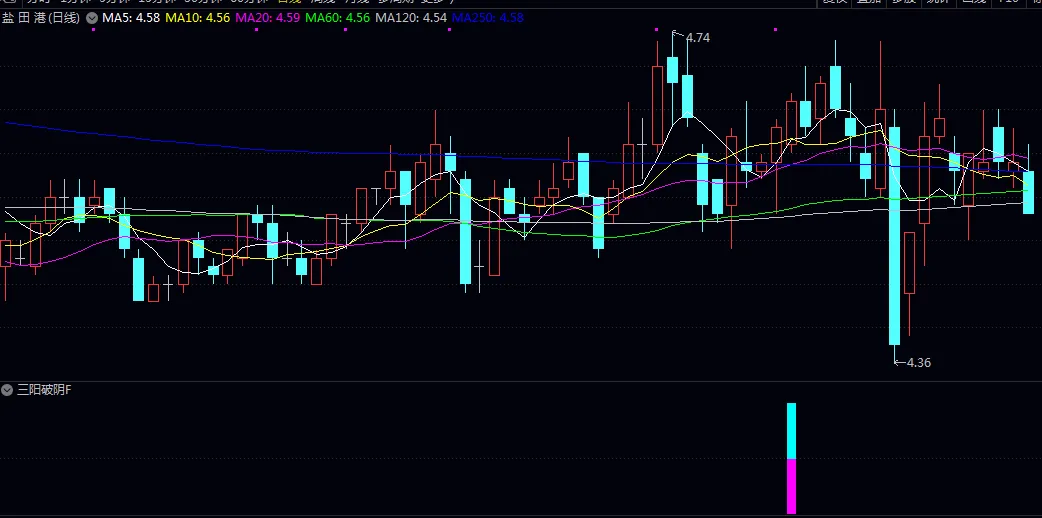Click the 4.74 high price label
Screen dimensions: 1042x518
tap(698, 38)
